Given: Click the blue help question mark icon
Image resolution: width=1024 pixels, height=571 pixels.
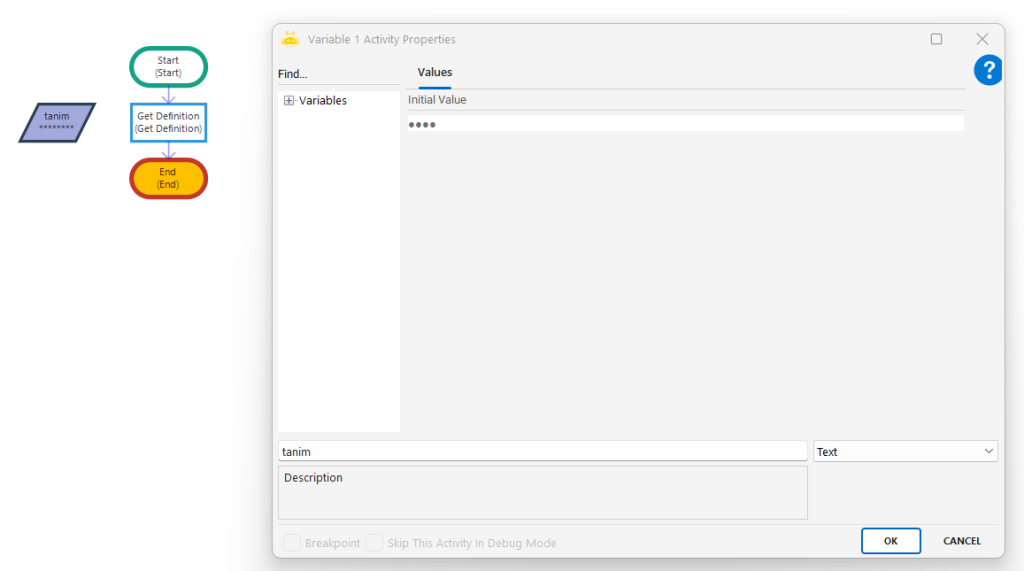Looking at the screenshot, I should (x=988, y=70).
